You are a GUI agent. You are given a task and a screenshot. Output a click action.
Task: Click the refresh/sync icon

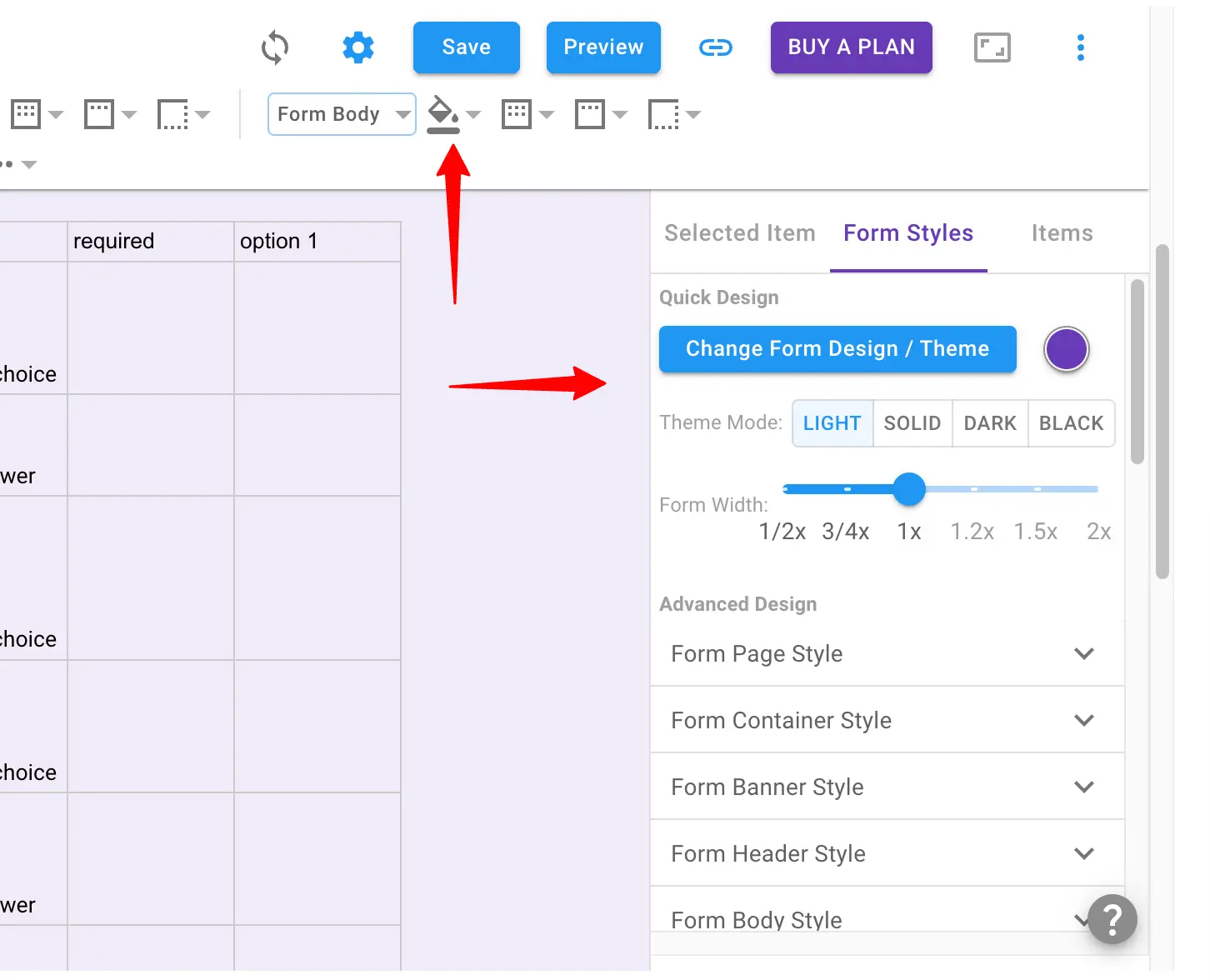pos(275,47)
